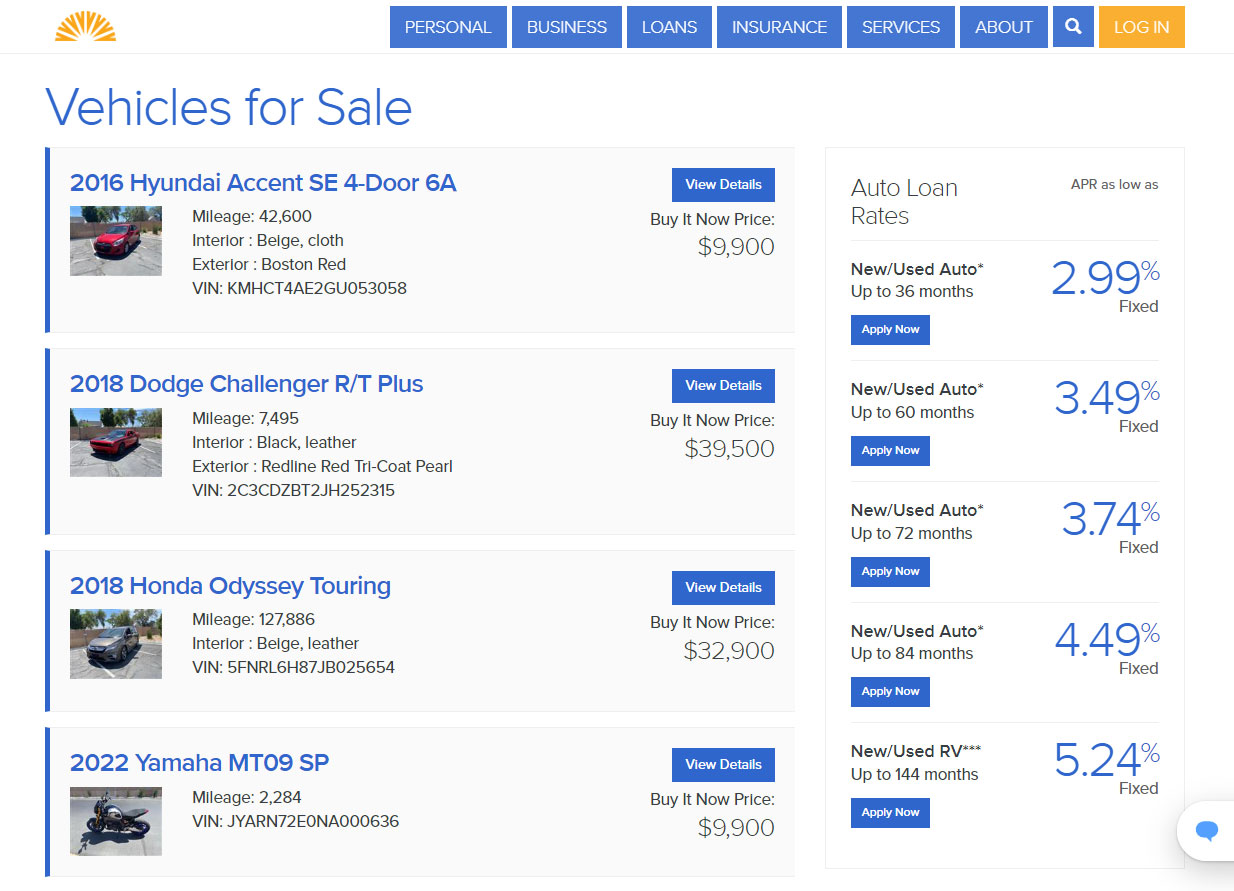This screenshot has height=891, width=1234.
Task: Open the About menu
Action: coord(1003,27)
